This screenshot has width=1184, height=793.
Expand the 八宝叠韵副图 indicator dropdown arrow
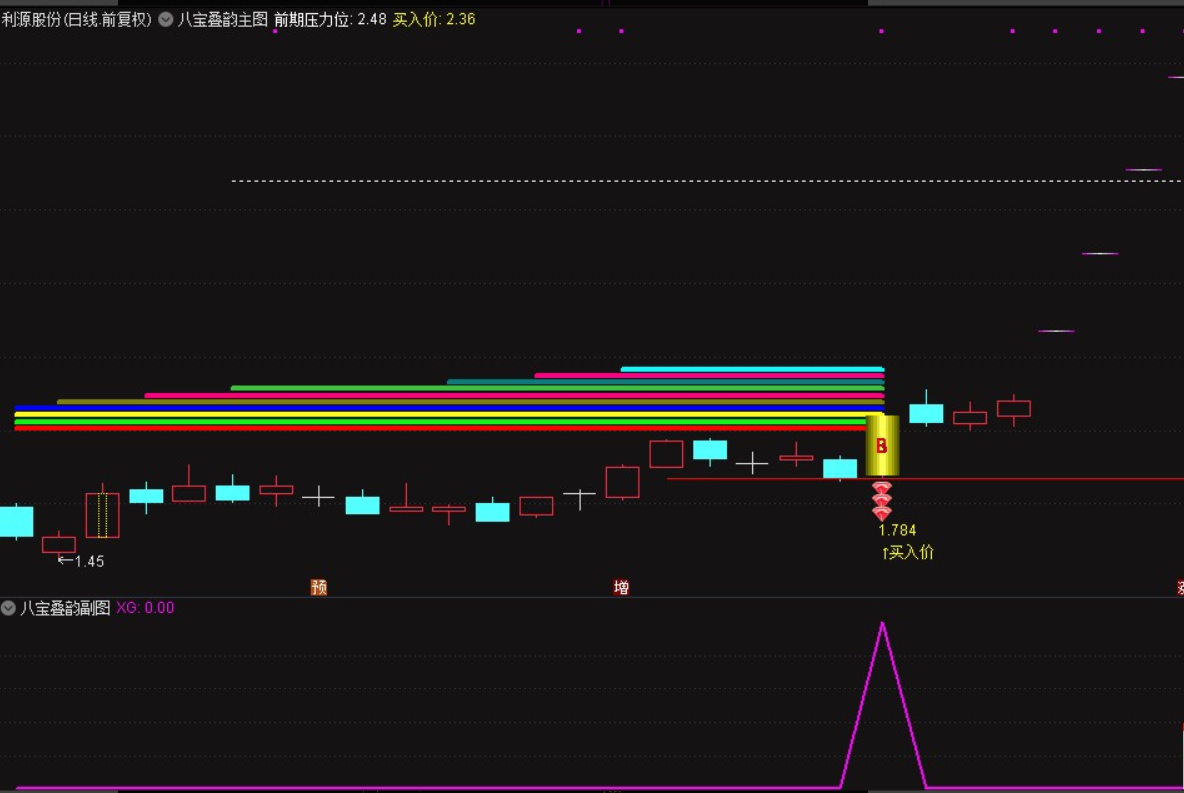pos(9,608)
